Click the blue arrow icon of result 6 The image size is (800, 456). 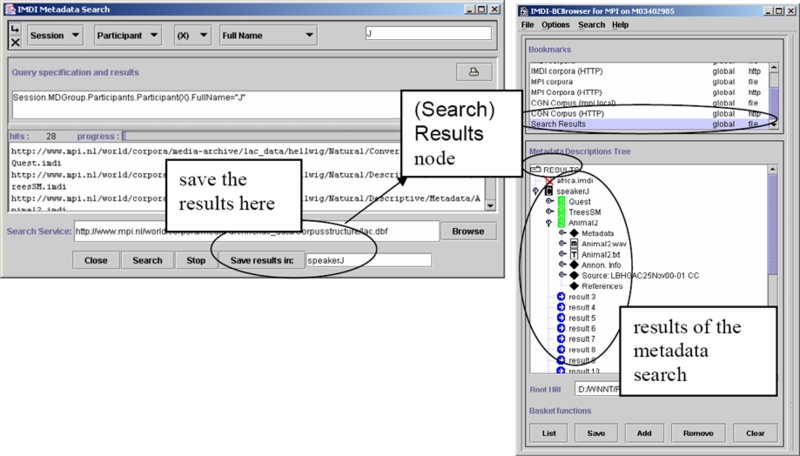tap(561, 328)
